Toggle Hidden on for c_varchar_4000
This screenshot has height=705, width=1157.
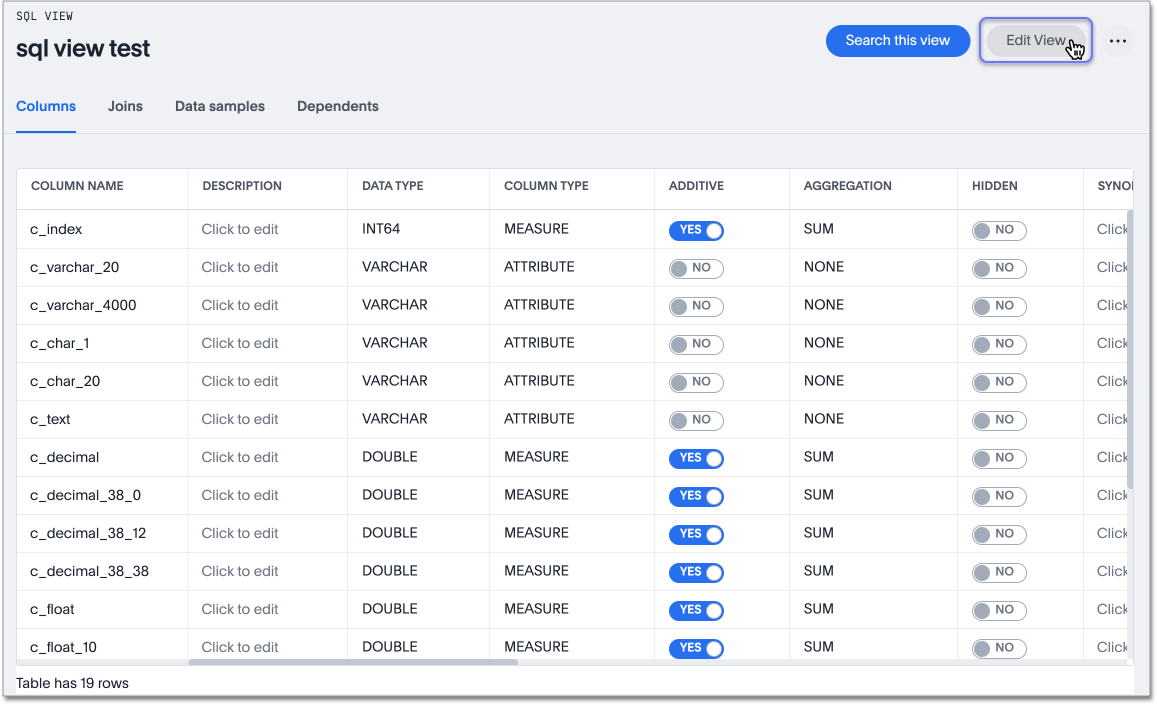point(998,306)
